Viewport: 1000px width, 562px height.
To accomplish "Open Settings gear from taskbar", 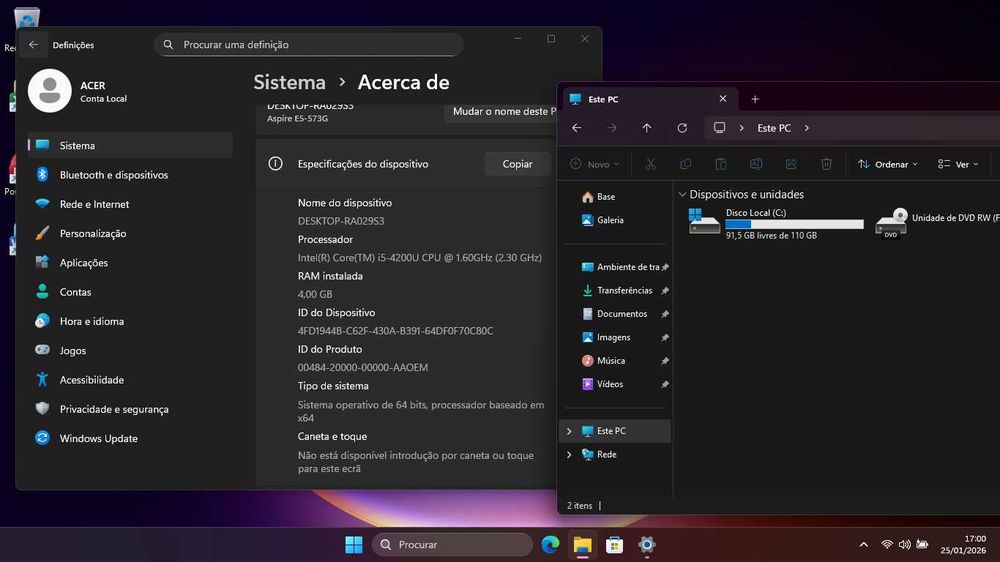I will [x=647, y=545].
